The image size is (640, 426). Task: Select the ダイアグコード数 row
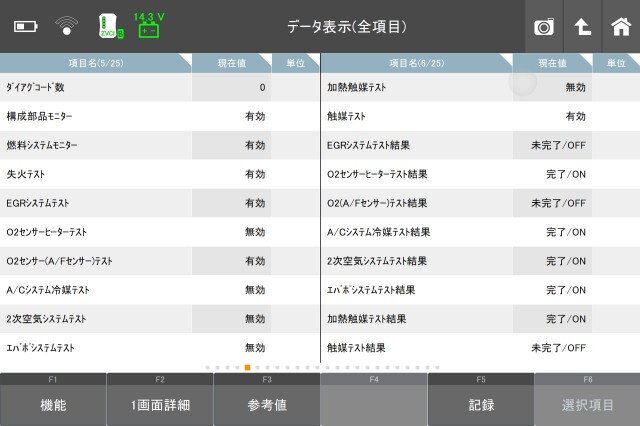pos(160,87)
